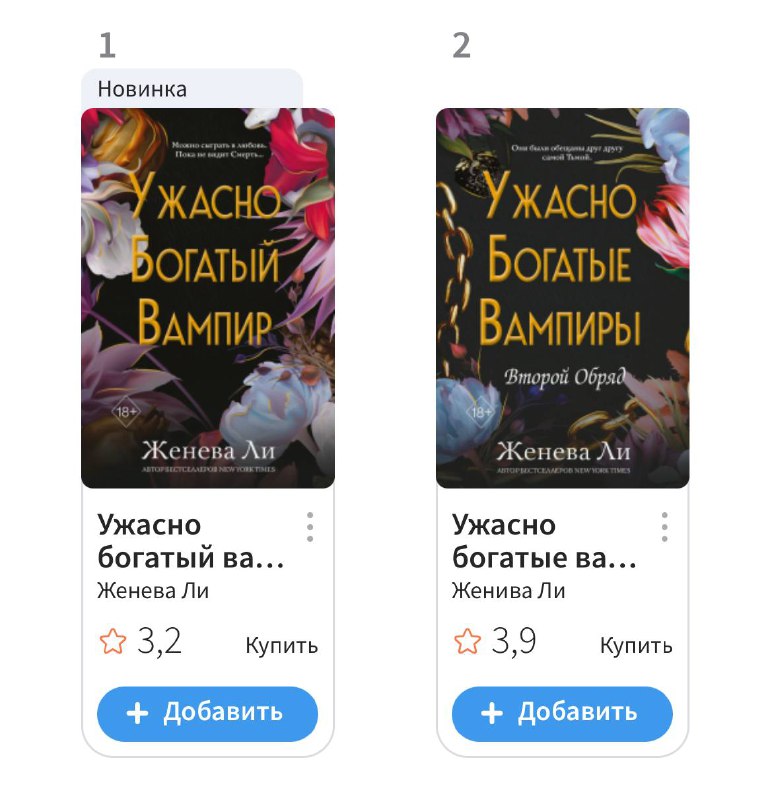Open the three-dot menu for Ужасно богатые вампиры

(664, 527)
